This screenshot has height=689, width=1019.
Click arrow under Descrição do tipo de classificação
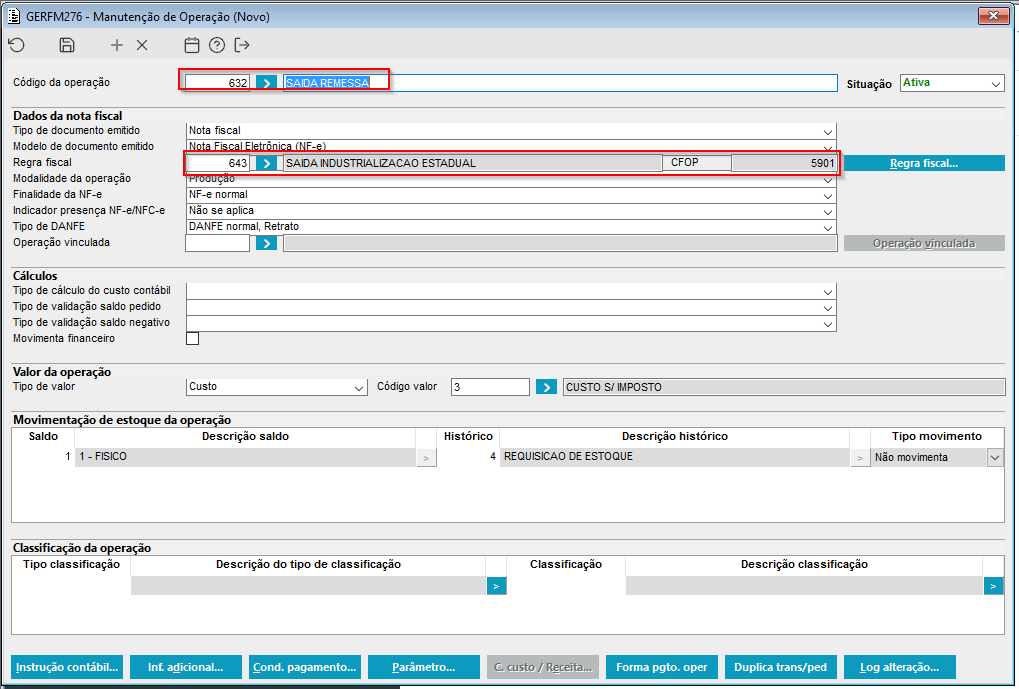[497, 586]
